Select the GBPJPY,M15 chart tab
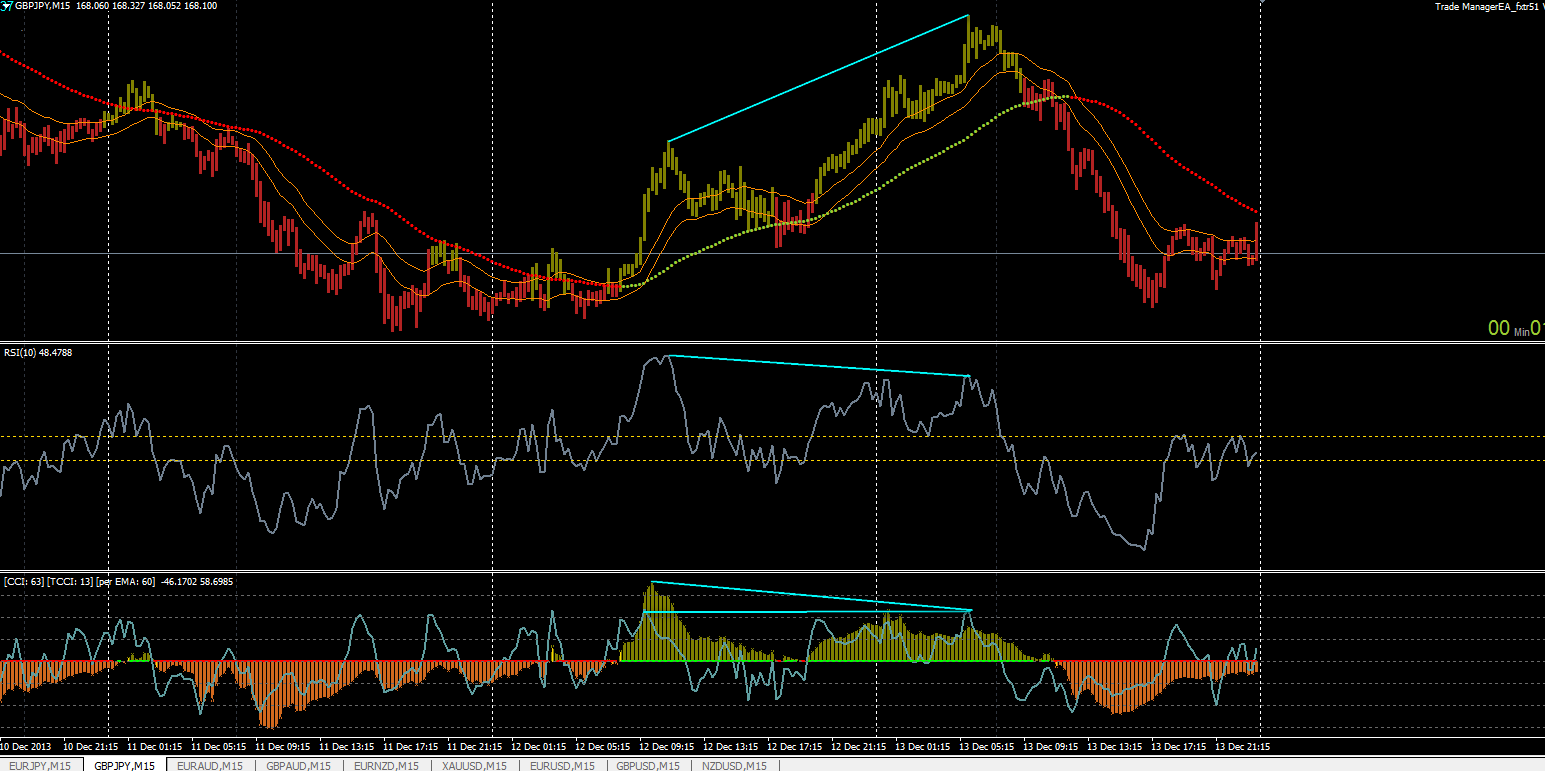The height and width of the screenshot is (771, 1545). click(124, 765)
